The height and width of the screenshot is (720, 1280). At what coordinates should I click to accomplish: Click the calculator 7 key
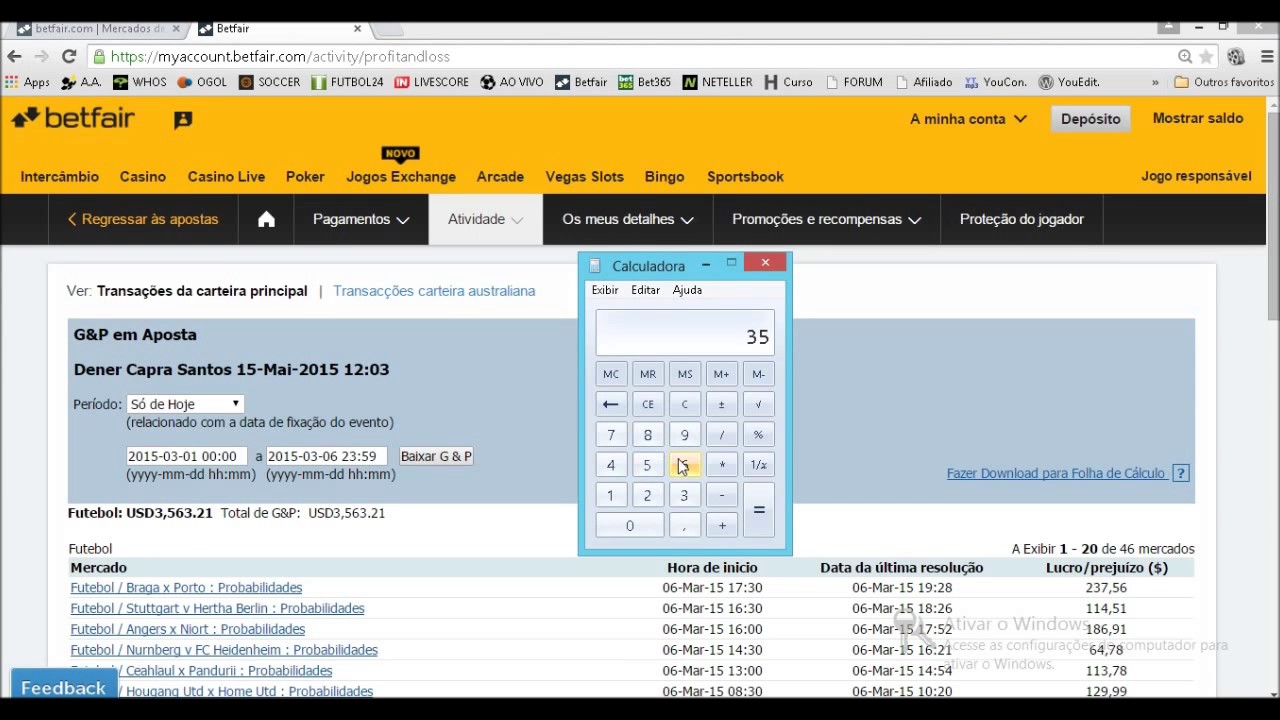(611, 435)
